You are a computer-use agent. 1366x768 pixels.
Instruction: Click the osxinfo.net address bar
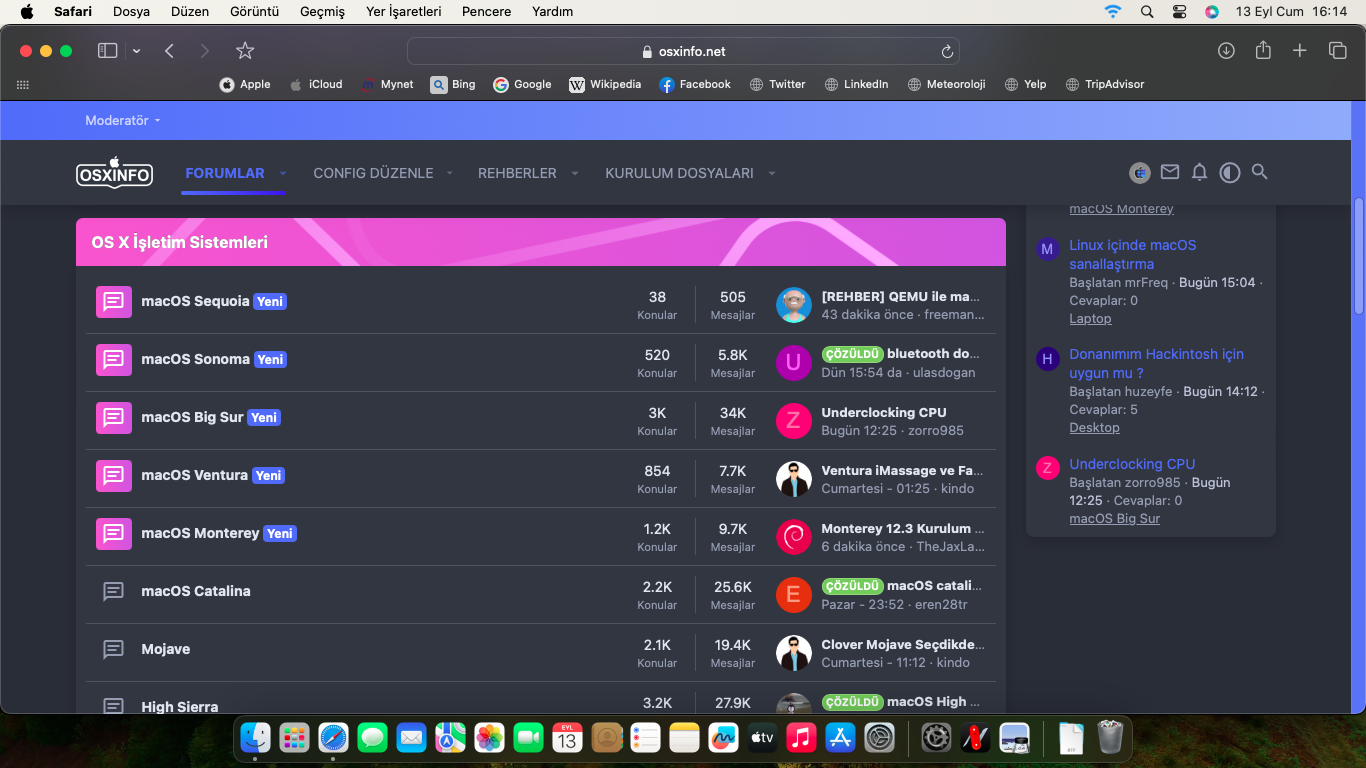tap(683, 51)
